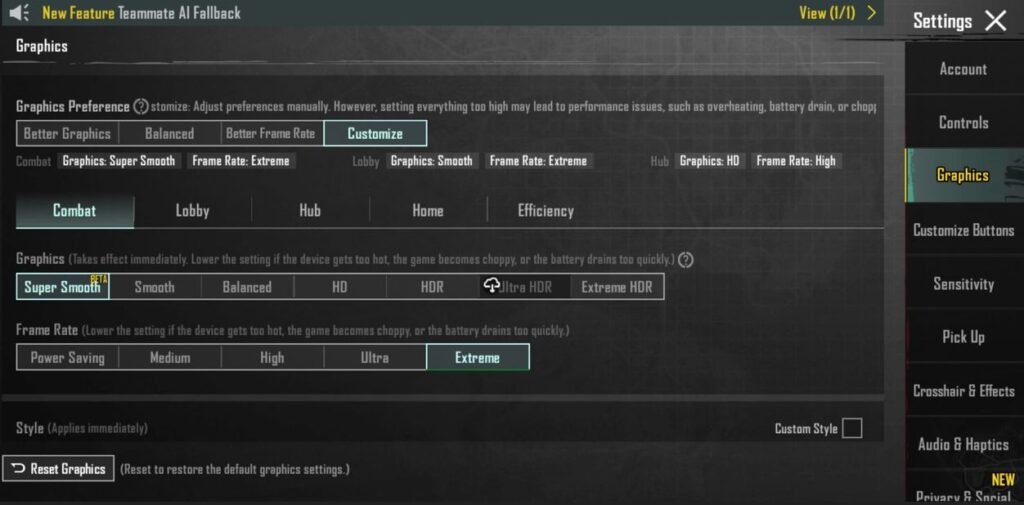
Task: Select the Better Frame Rate preference
Action: pos(270,134)
